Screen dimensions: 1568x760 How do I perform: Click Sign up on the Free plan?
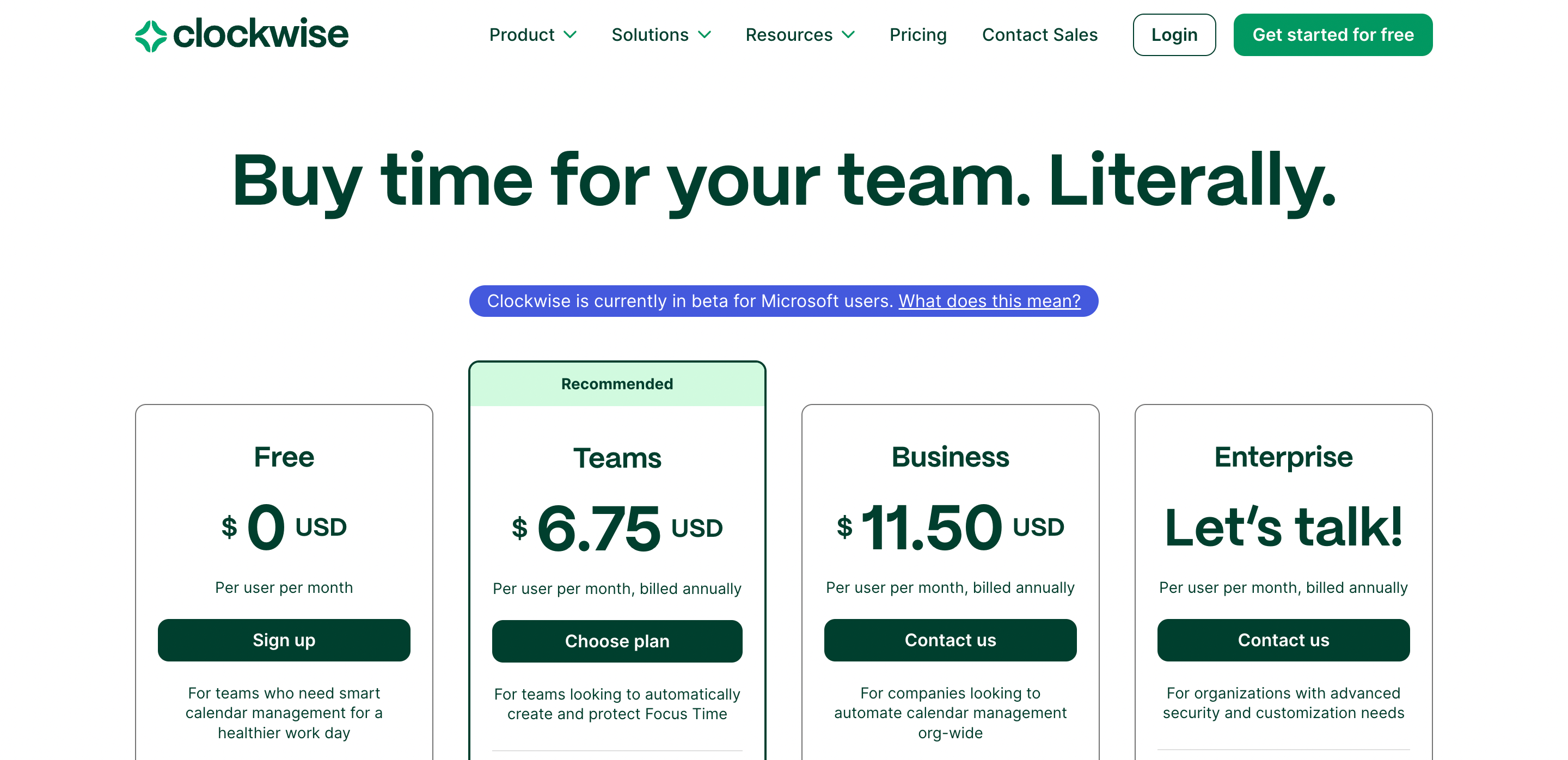[x=284, y=640]
